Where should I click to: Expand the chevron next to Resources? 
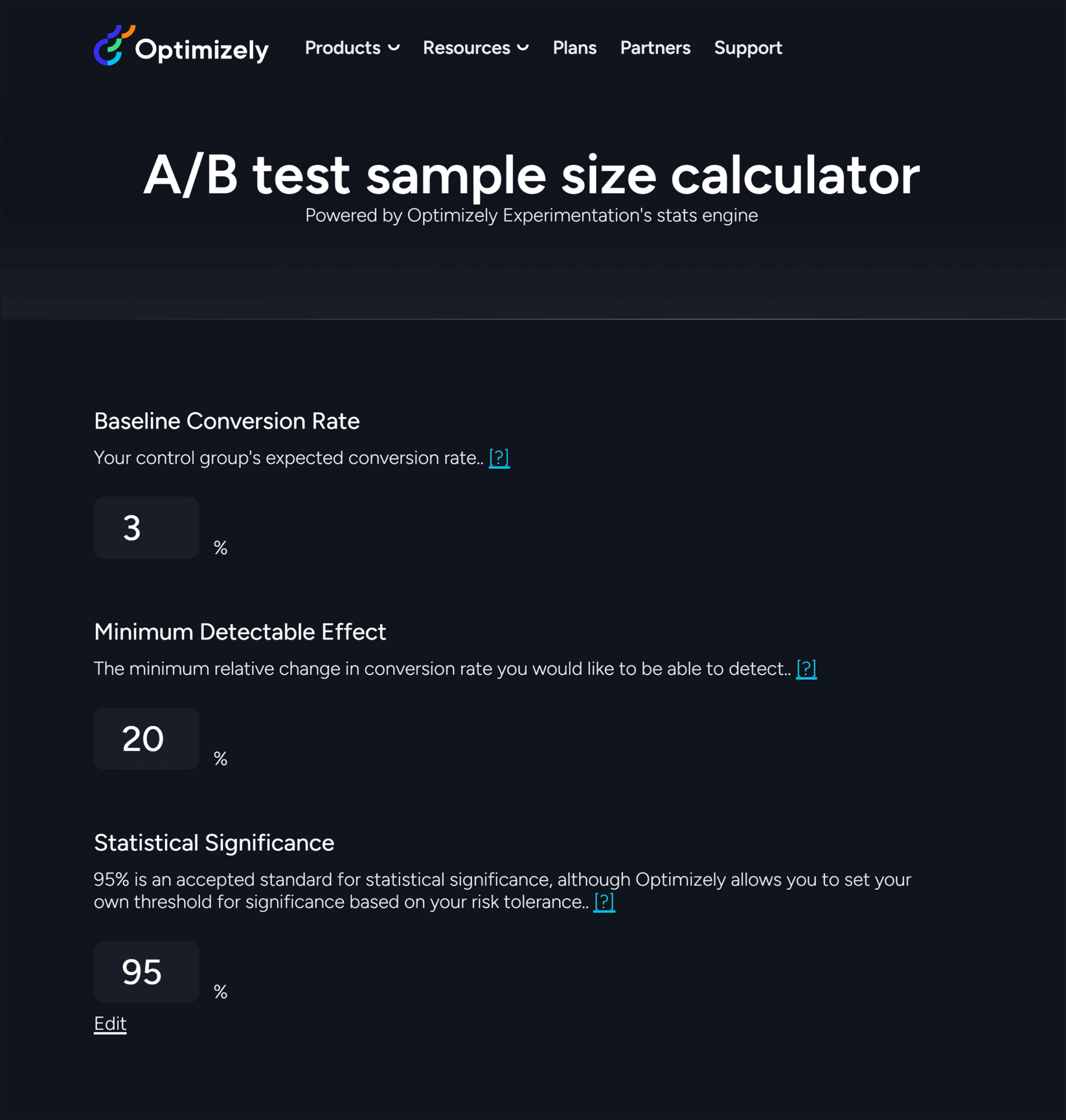point(523,48)
